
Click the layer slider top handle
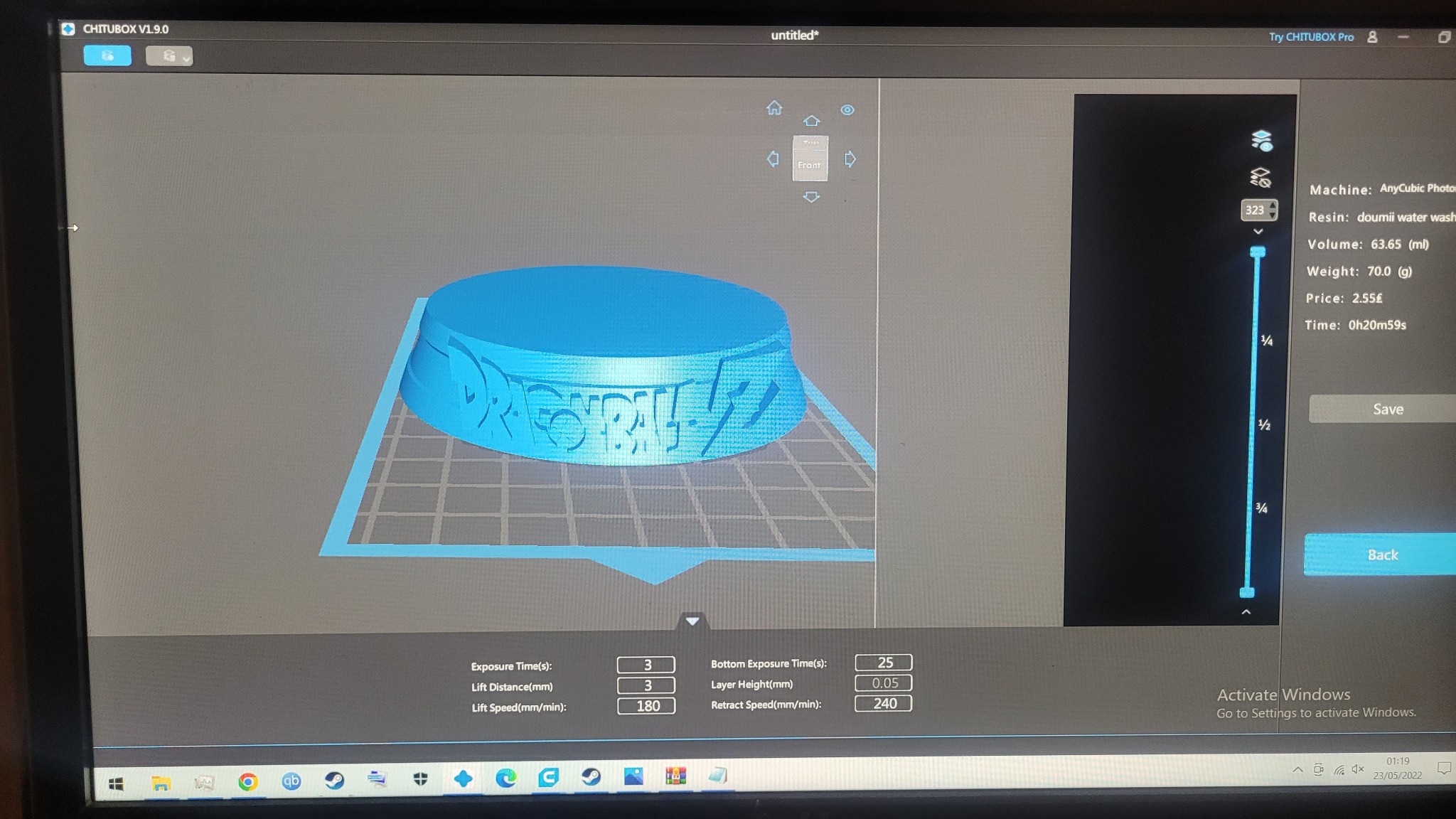click(1258, 252)
